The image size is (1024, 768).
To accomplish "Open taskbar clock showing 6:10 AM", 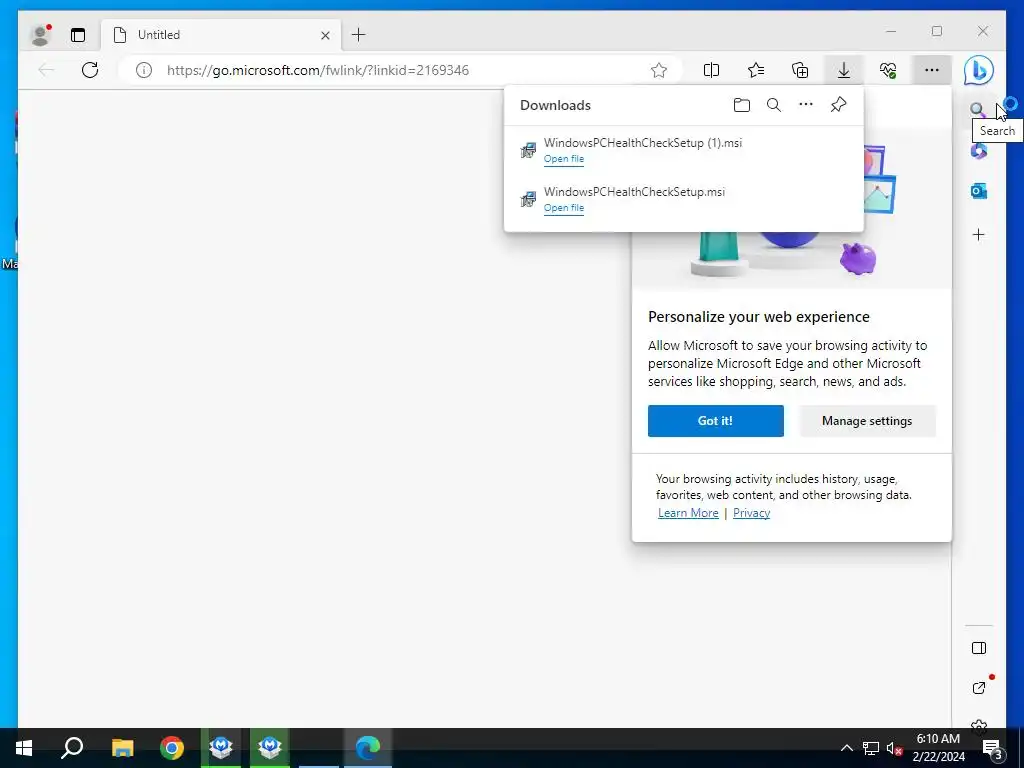I will [x=938, y=748].
